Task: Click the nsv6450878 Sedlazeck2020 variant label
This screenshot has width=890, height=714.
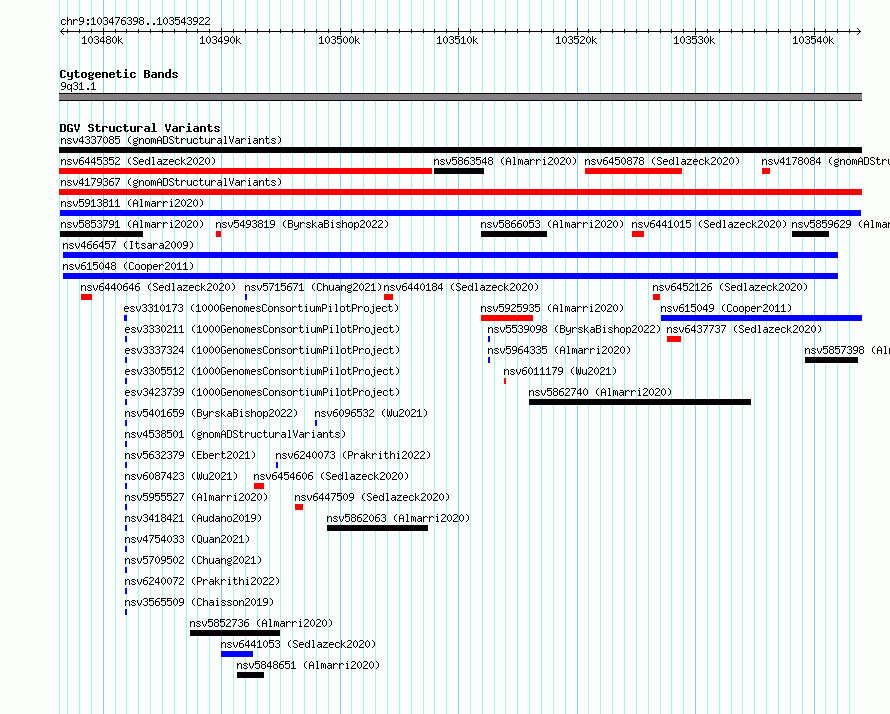Action: coord(662,161)
